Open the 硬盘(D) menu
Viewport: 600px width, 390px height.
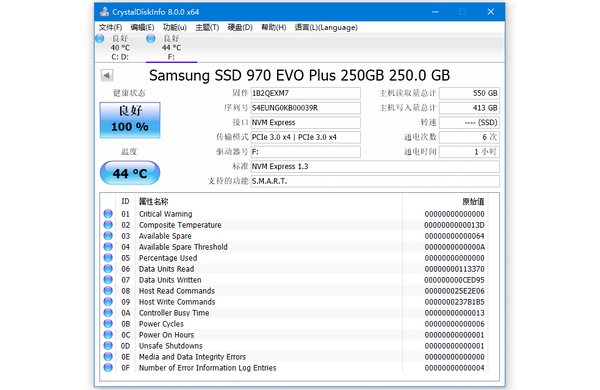[x=240, y=27]
